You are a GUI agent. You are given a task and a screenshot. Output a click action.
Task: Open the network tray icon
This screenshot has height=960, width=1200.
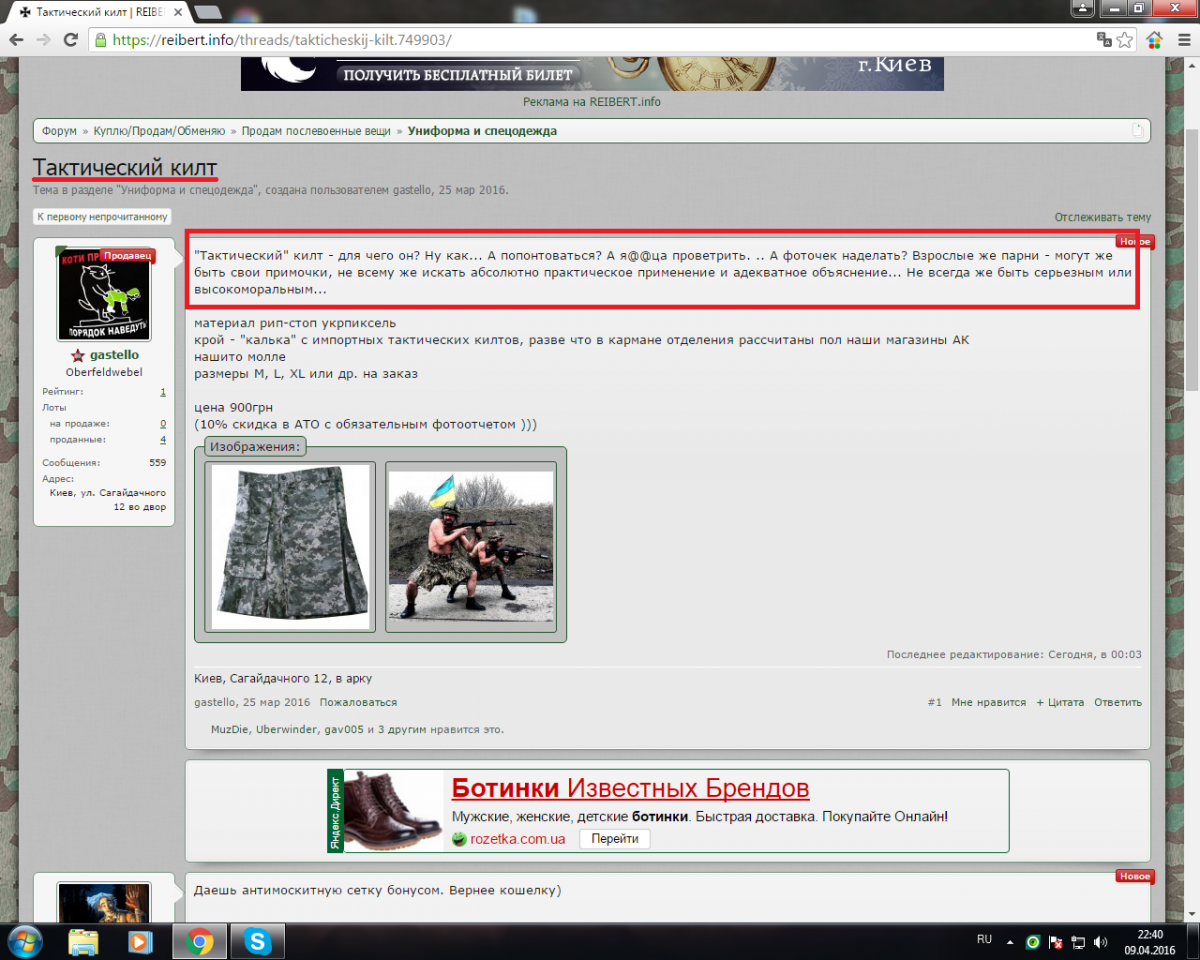1078,941
